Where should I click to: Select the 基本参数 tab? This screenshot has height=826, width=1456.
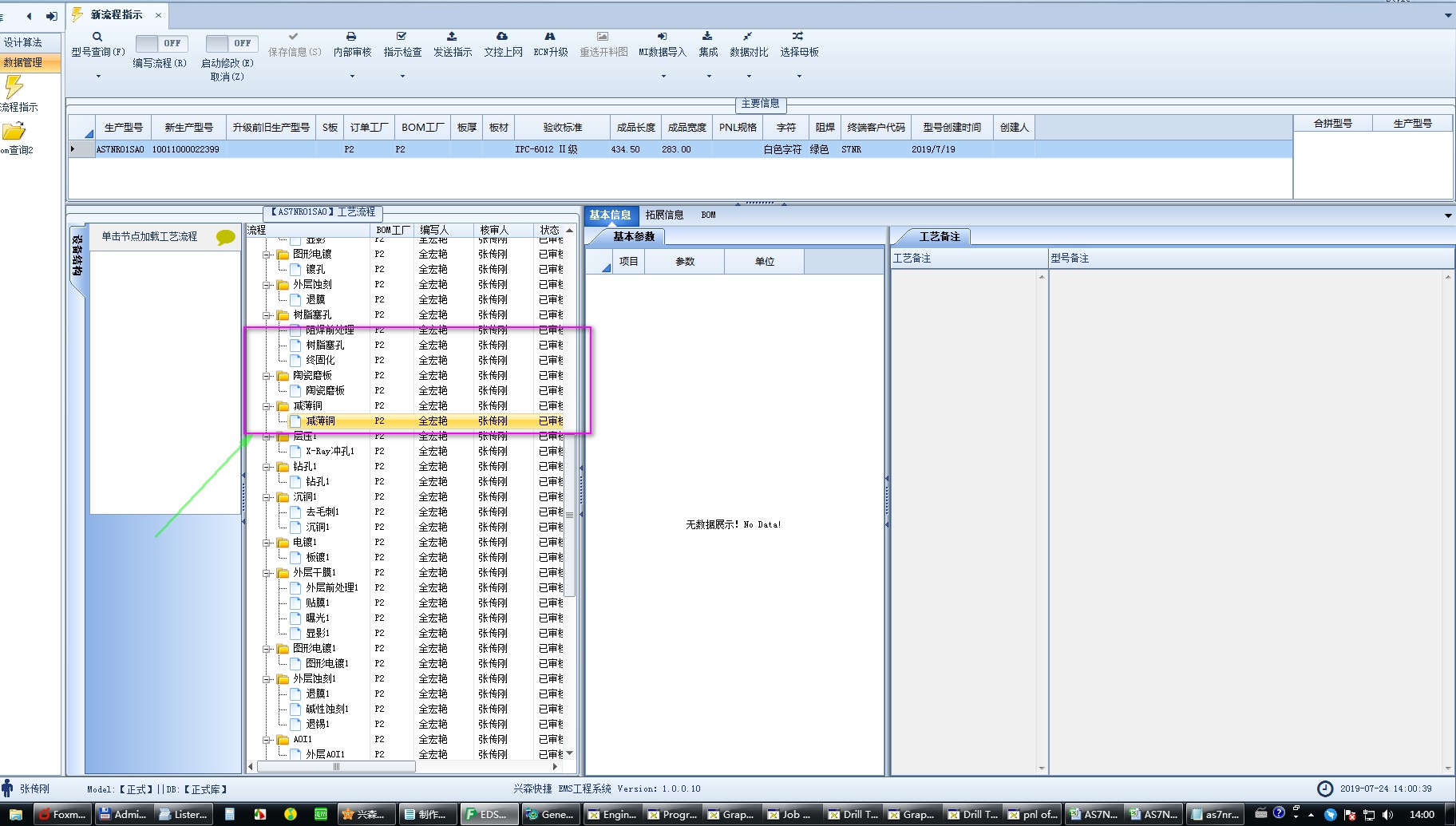click(x=633, y=236)
